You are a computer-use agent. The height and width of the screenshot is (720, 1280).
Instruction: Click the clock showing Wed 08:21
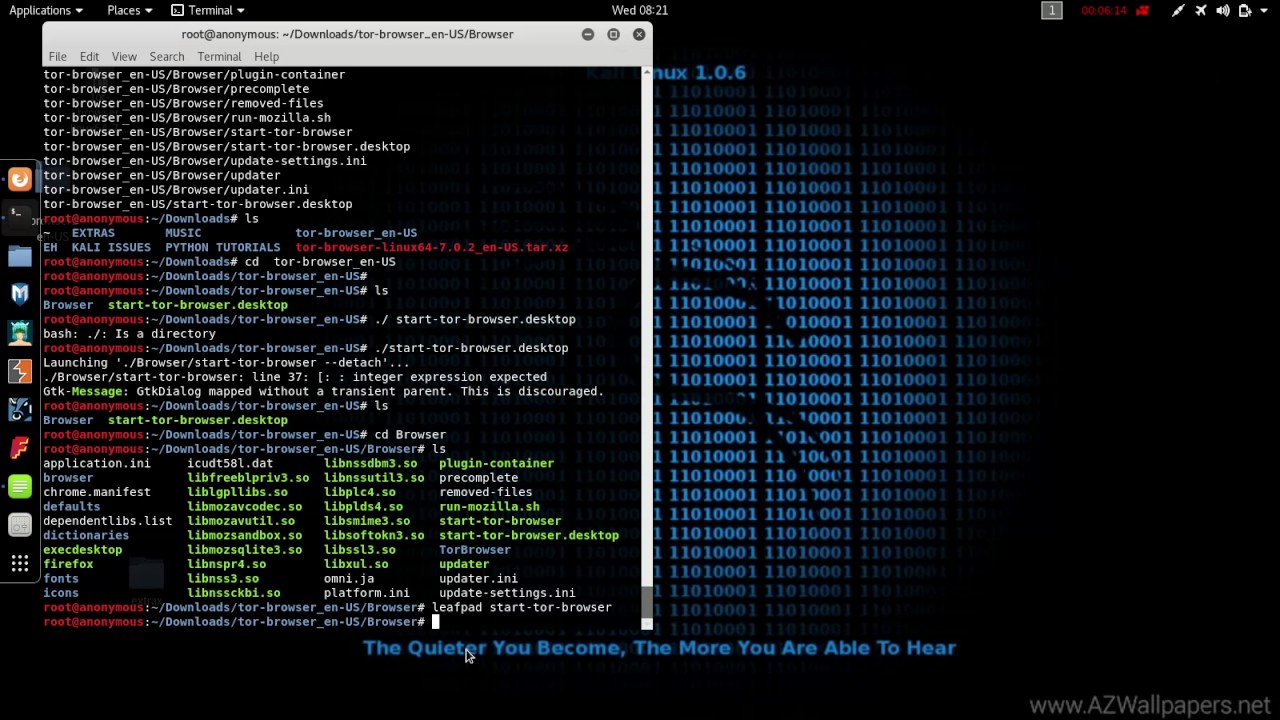point(640,10)
